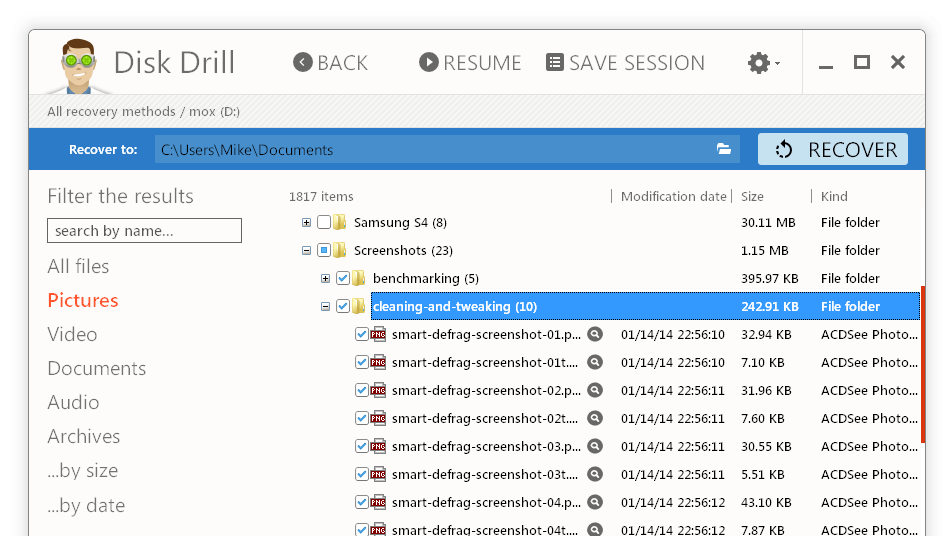Click the Disk Drill mascot logo
Image resolution: width=952 pixels, height=536 pixels.
click(x=78, y=66)
